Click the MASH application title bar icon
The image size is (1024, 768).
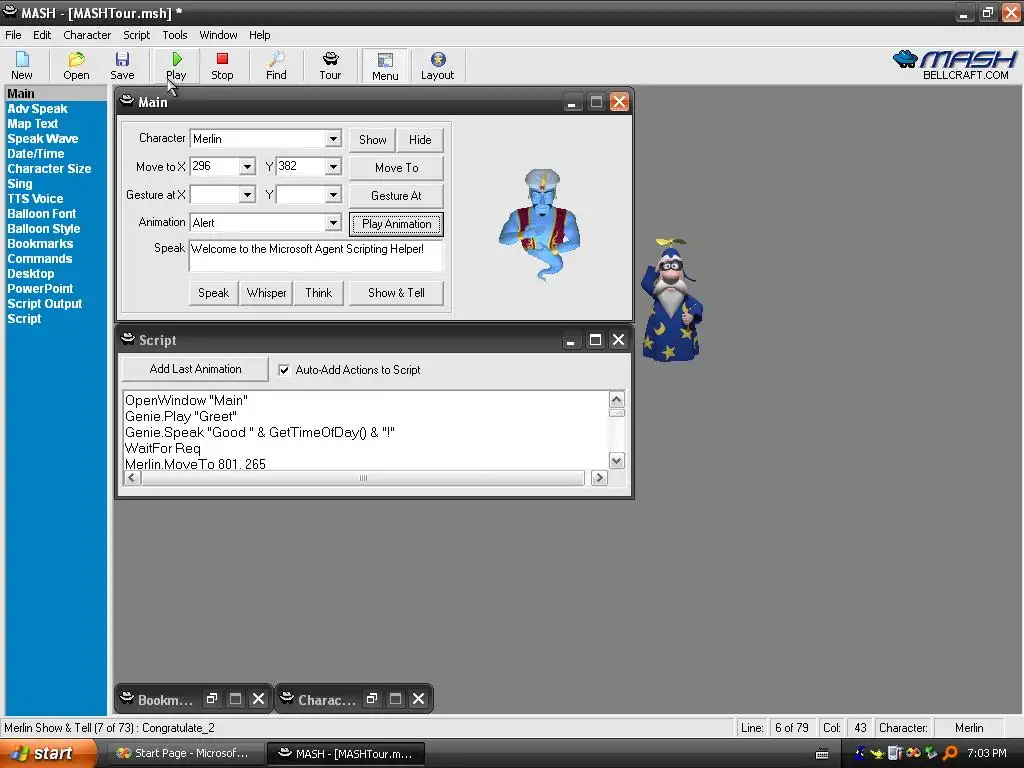click(x=10, y=11)
